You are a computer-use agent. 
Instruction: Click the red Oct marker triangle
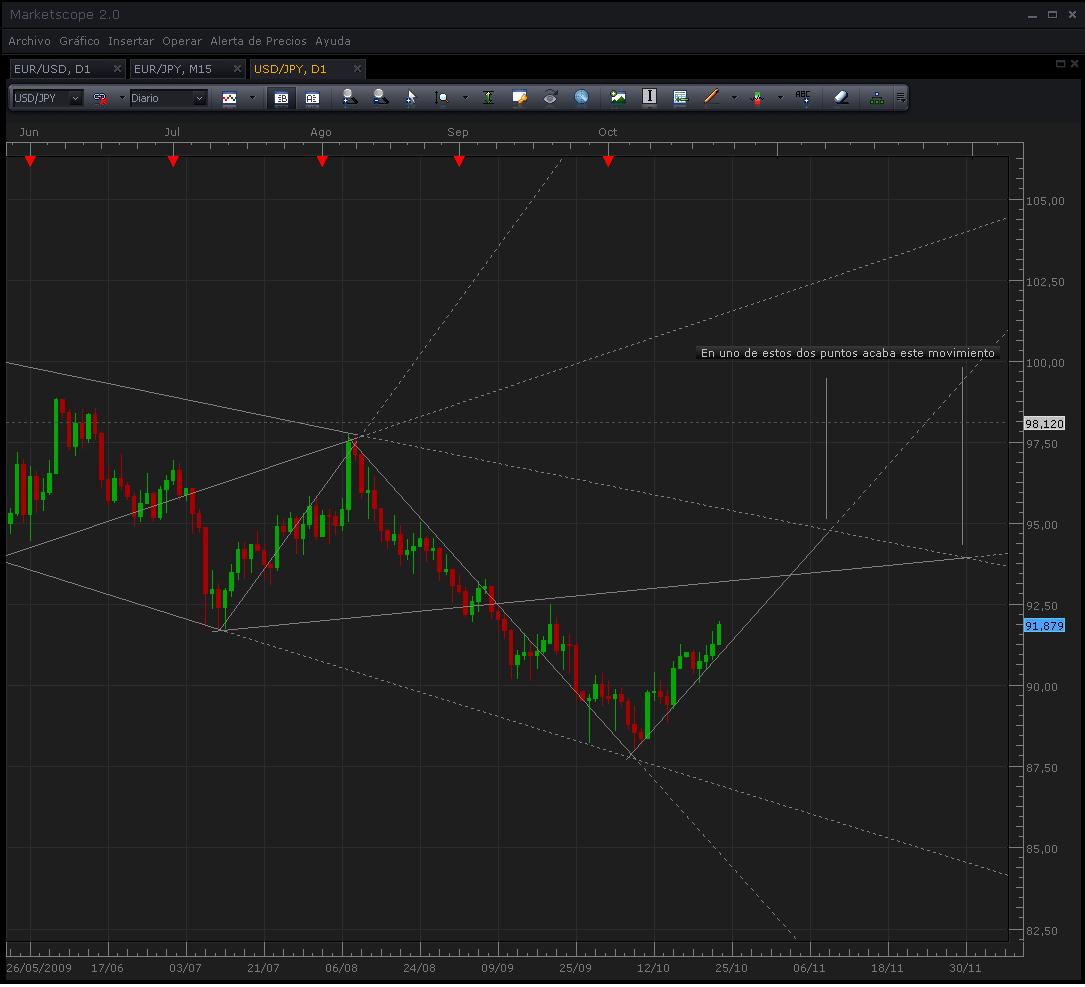click(608, 161)
